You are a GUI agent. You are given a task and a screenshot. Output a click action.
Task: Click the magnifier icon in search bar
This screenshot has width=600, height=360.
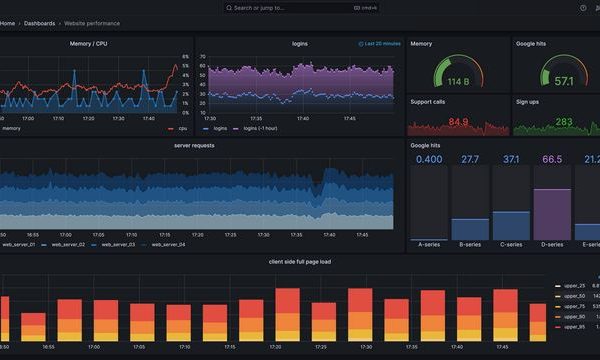tap(229, 8)
